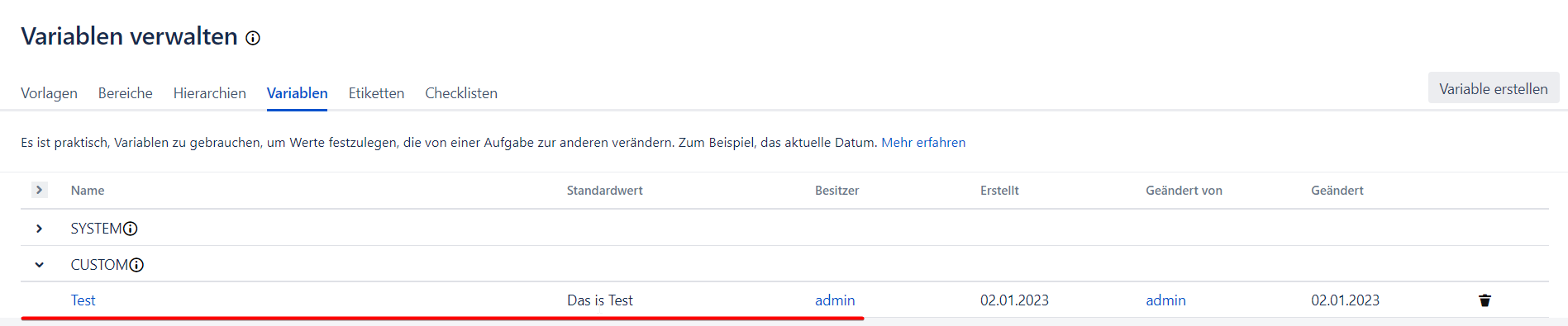
Task: Click the CUSTOM group info icon
Action: coord(136,265)
